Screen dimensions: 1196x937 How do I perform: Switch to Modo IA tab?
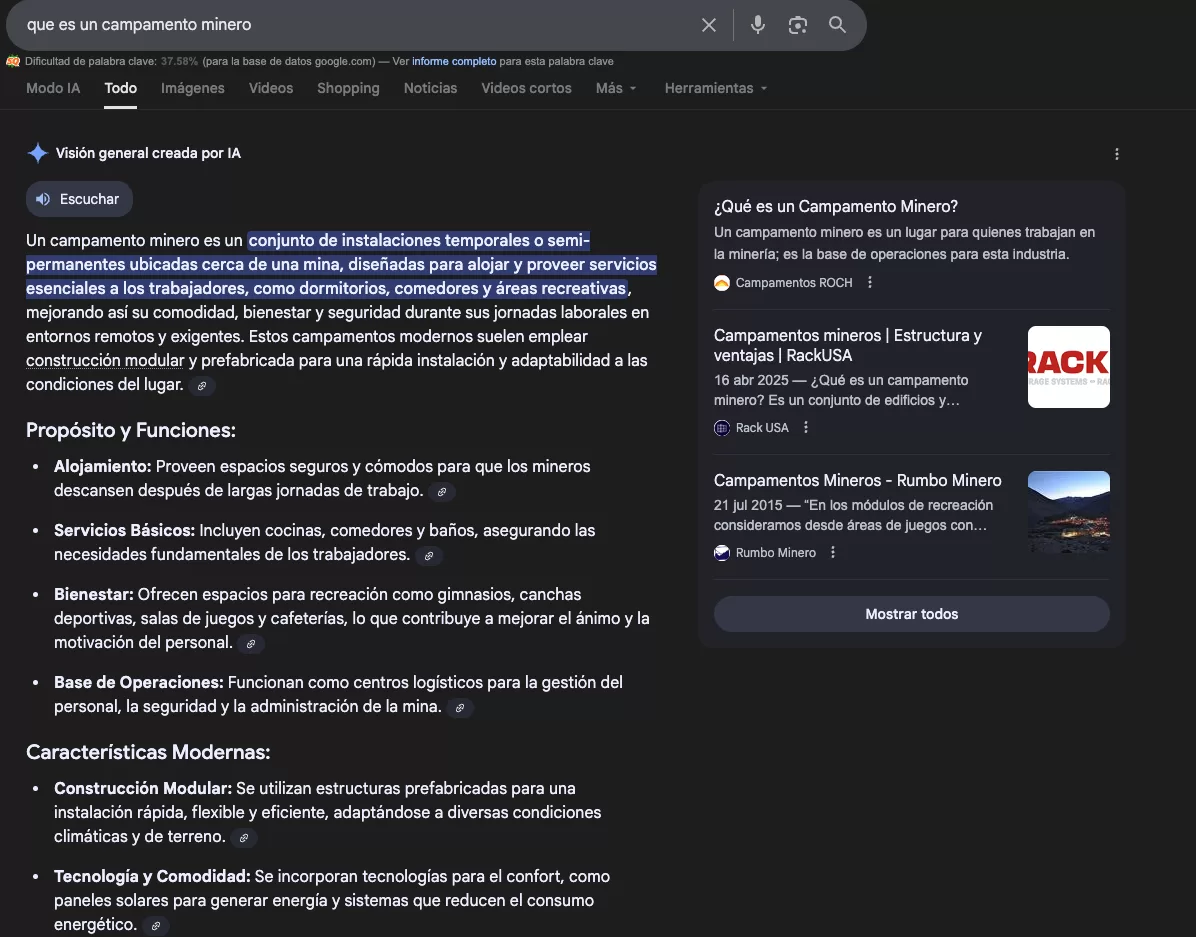pyautogui.click(x=53, y=89)
